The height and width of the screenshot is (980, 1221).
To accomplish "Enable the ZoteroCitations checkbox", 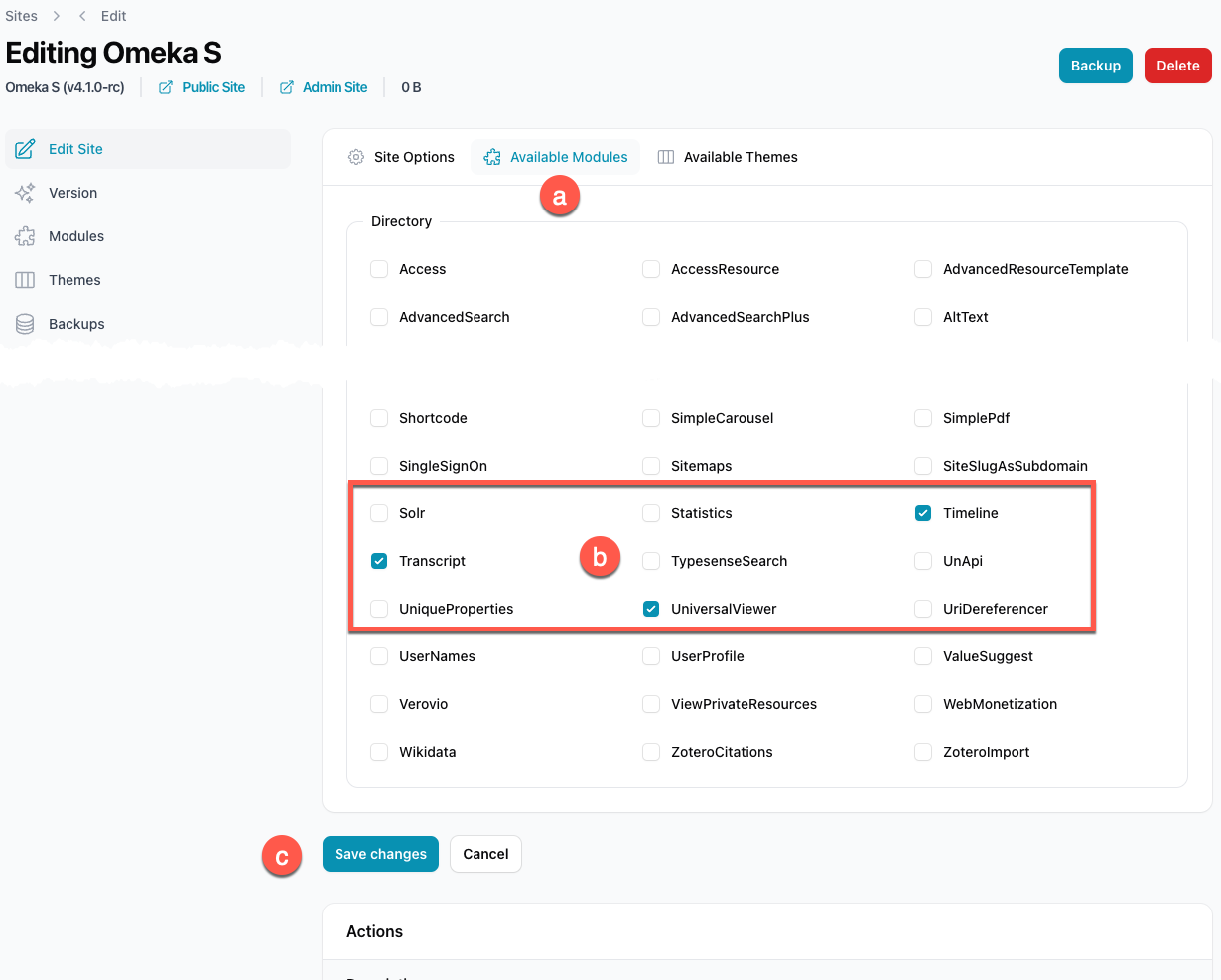I will pyautogui.click(x=651, y=752).
